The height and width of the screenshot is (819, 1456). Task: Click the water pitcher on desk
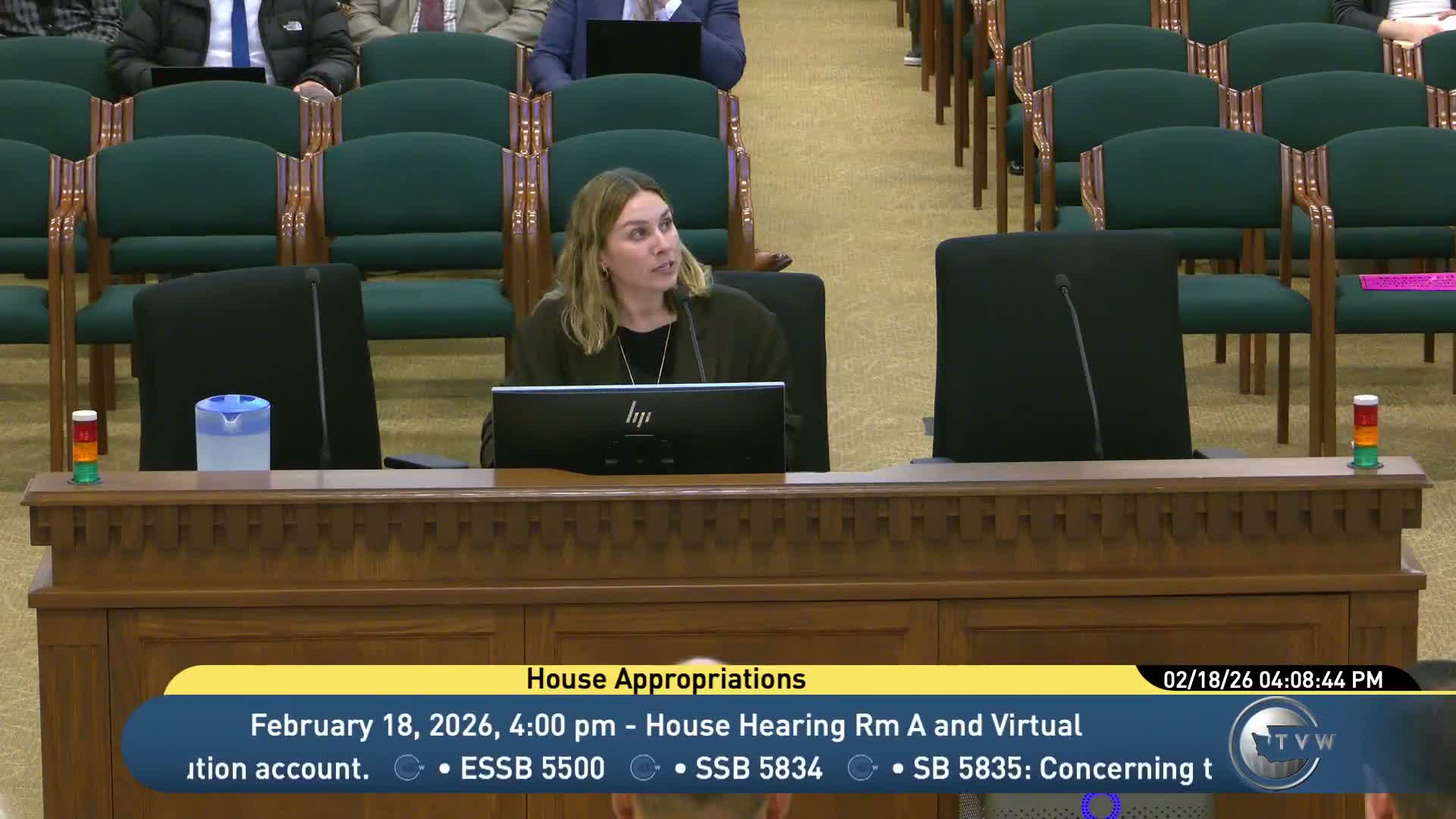[x=233, y=433]
